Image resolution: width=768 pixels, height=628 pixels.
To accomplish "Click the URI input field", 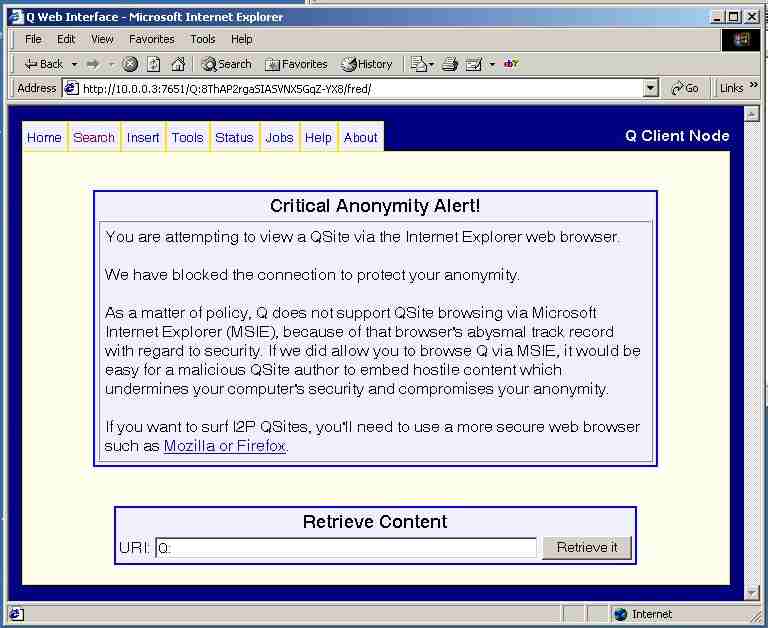I will tap(346, 548).
